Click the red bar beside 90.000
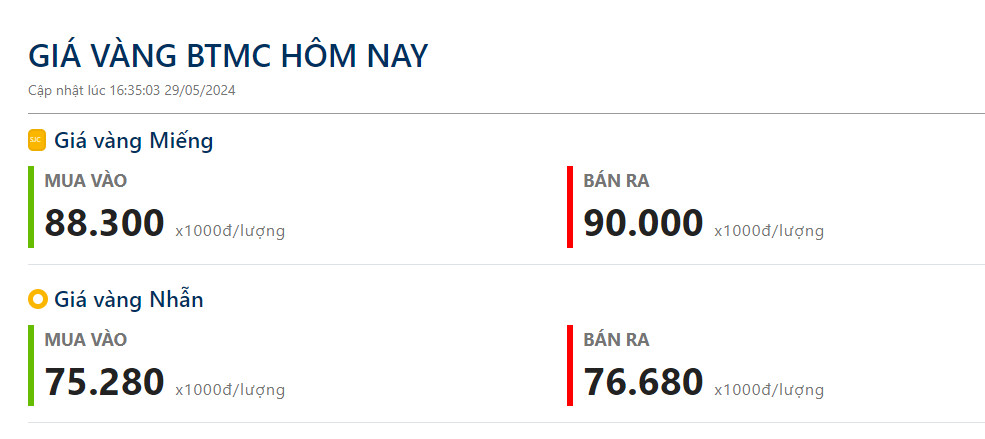Viewport: 985px width, 439px height. 570,207
